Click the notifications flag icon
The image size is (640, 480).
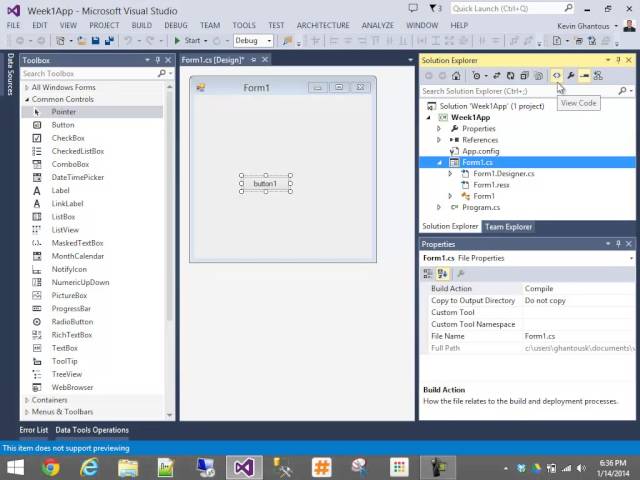[433, 8]
